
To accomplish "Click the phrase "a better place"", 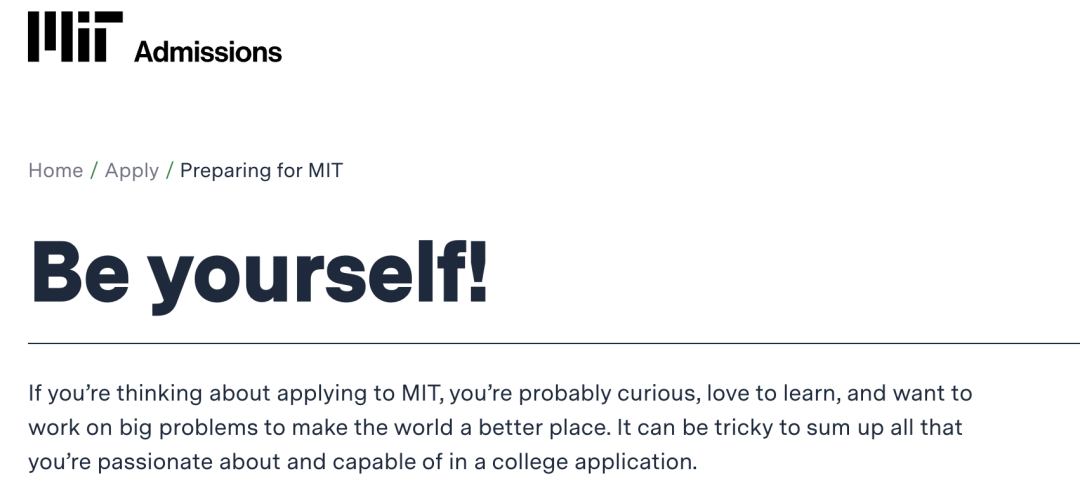I will pos(542,427).
